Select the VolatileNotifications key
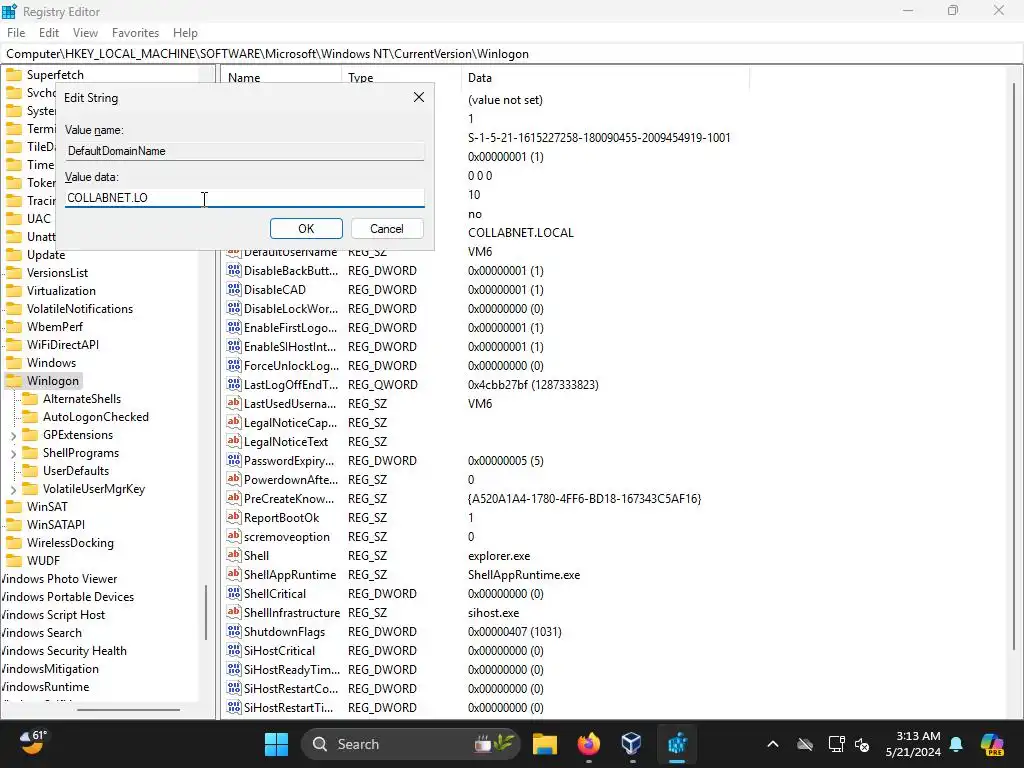 tap(80, 309)
